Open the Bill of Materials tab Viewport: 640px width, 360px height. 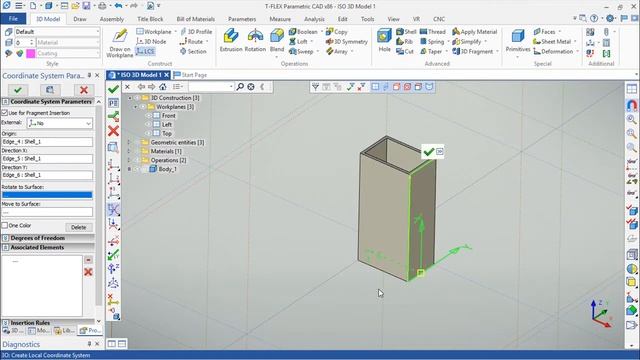(x=196, y=19)
